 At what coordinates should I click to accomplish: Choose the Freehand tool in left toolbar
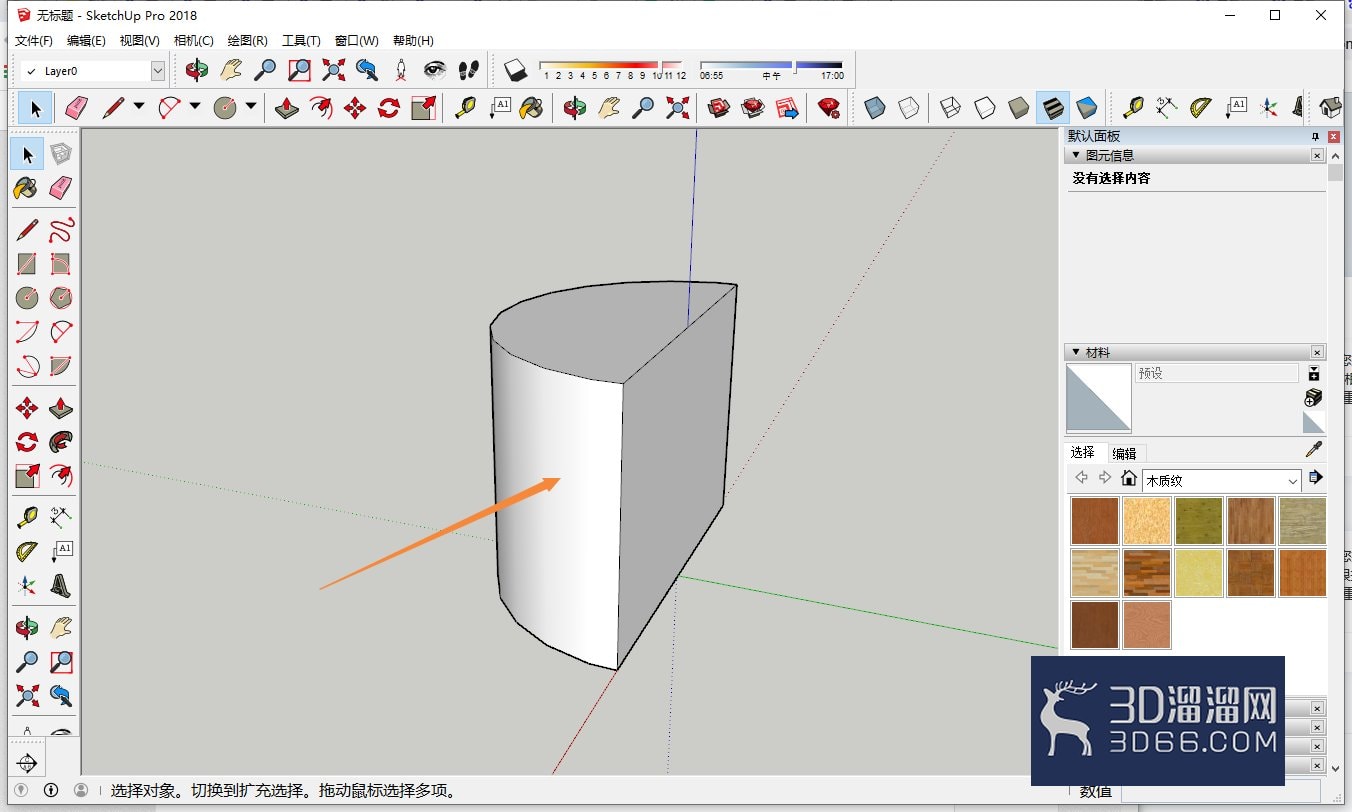[61, 230]
